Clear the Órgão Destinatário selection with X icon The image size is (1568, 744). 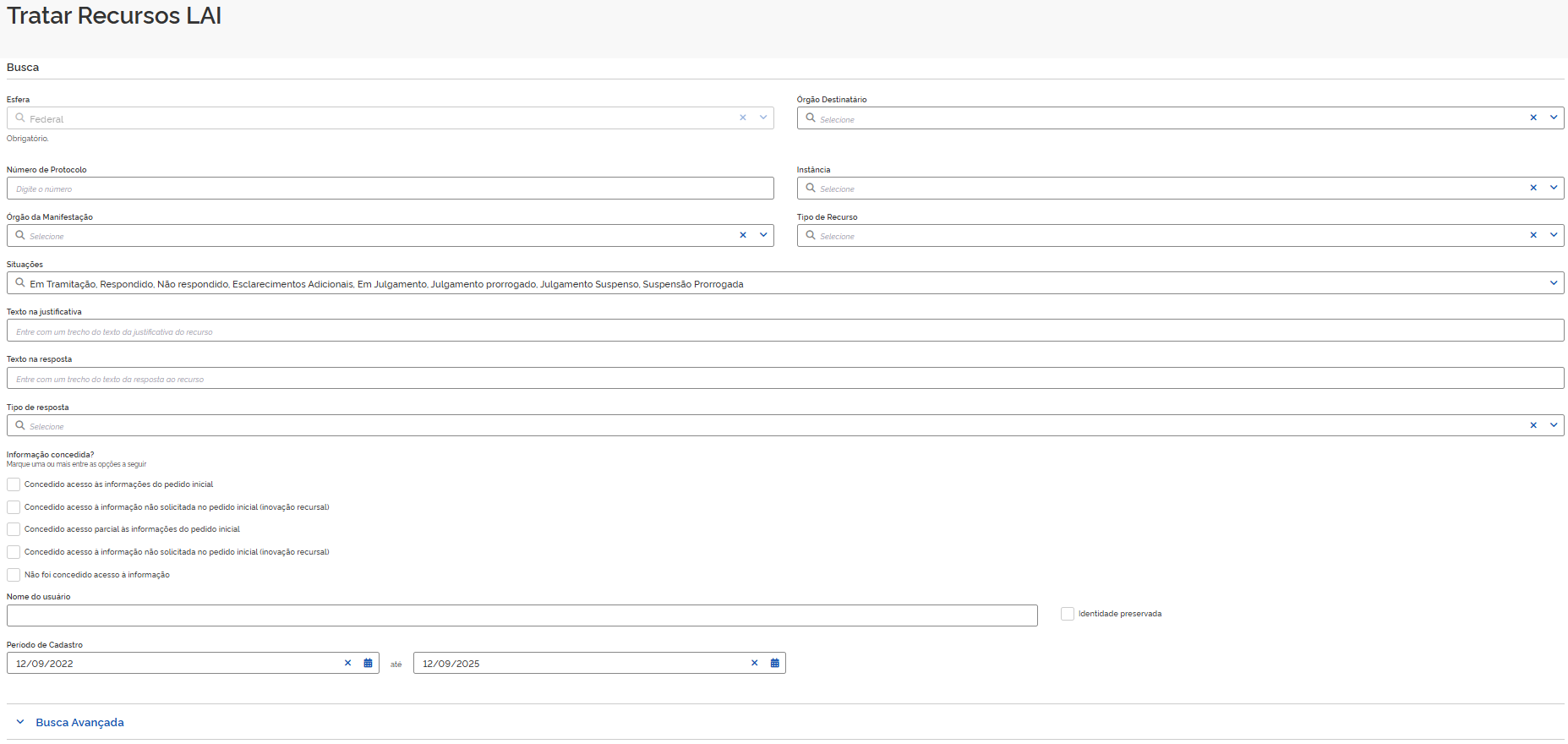click(1532, 118)
